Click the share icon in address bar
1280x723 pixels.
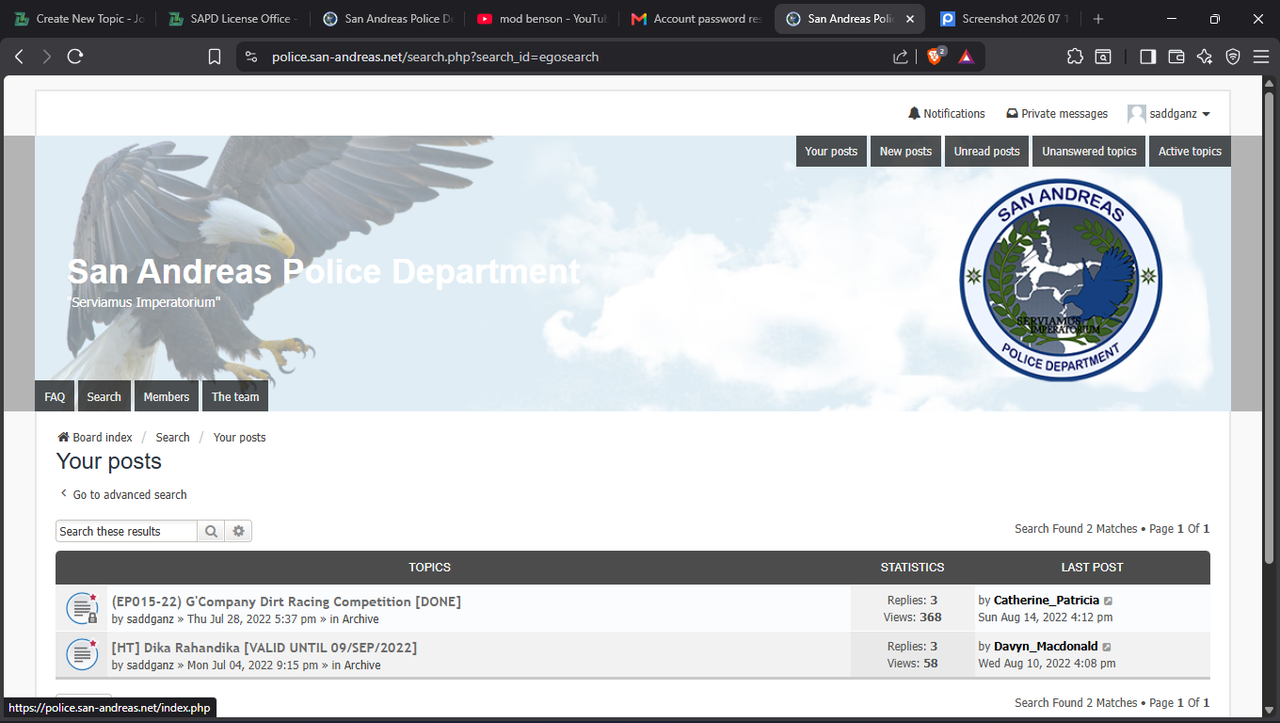(x=901, y=57)
